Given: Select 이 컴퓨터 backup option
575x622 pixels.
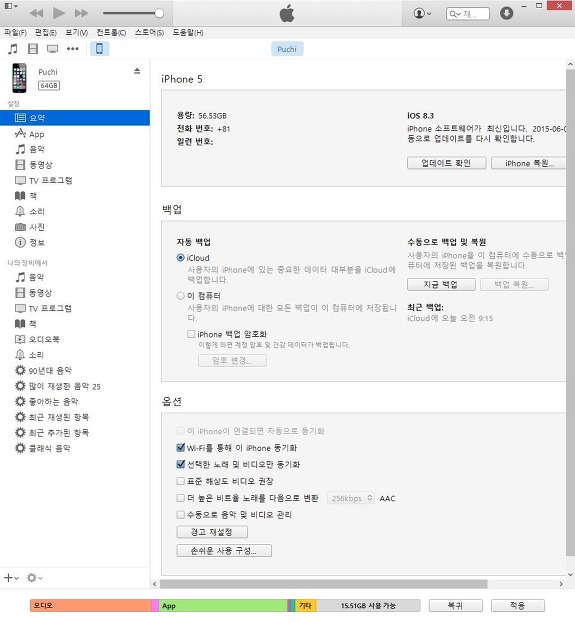Looking at the screenshot, I should 180,296.
